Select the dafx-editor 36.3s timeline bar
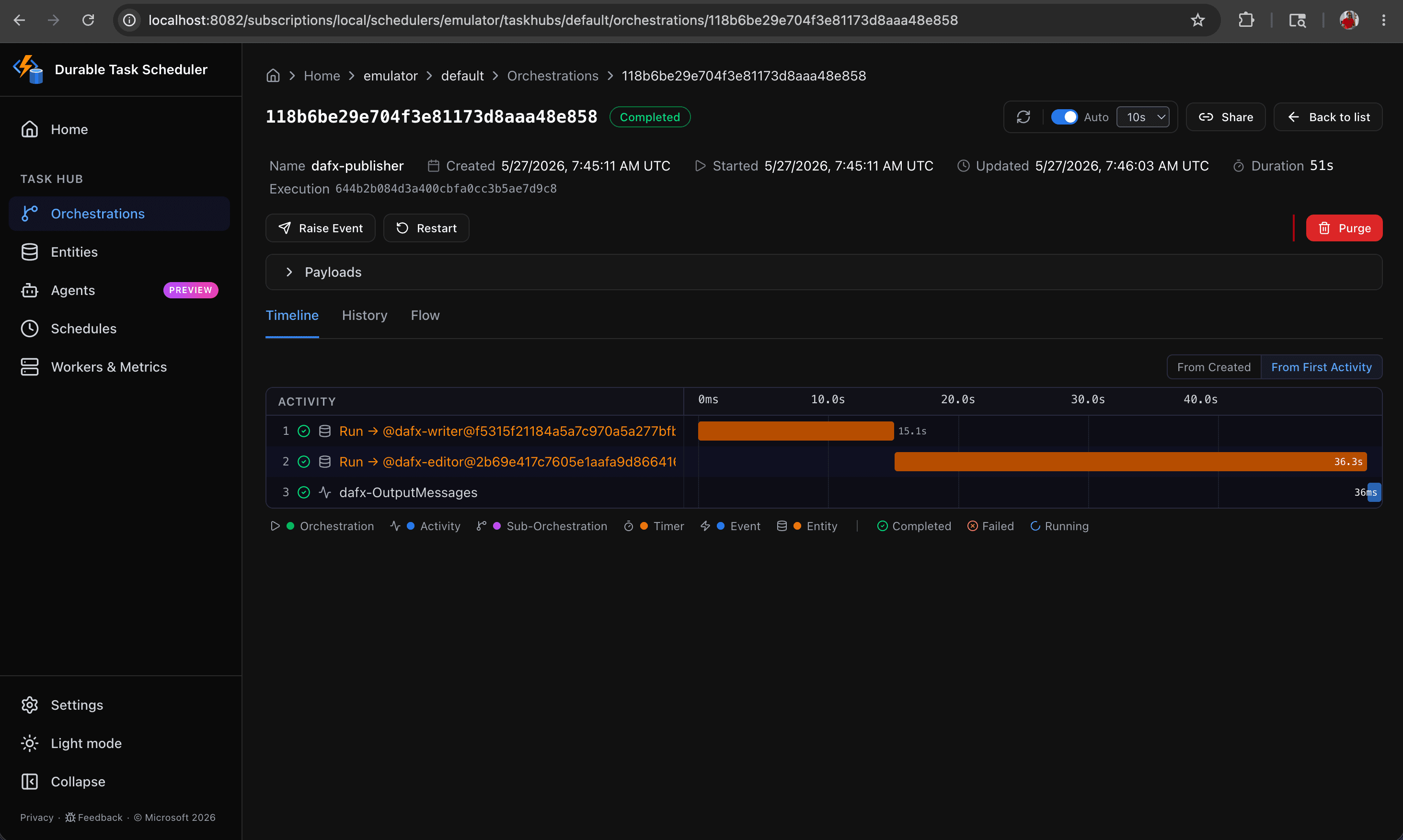Viewport: 1403px width, 840px height. click(1130, 462)
